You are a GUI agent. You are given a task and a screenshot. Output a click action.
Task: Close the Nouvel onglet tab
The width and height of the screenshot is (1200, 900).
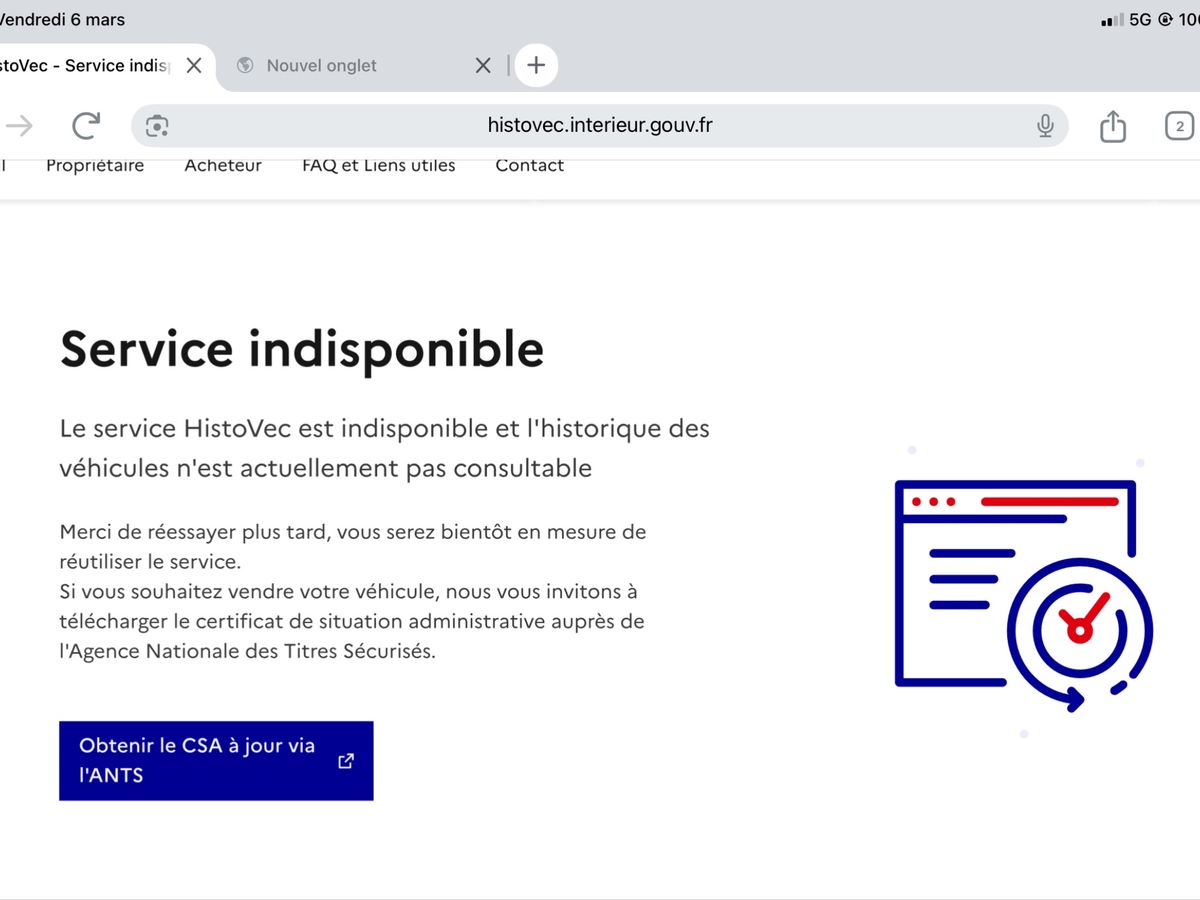[483, 65]
